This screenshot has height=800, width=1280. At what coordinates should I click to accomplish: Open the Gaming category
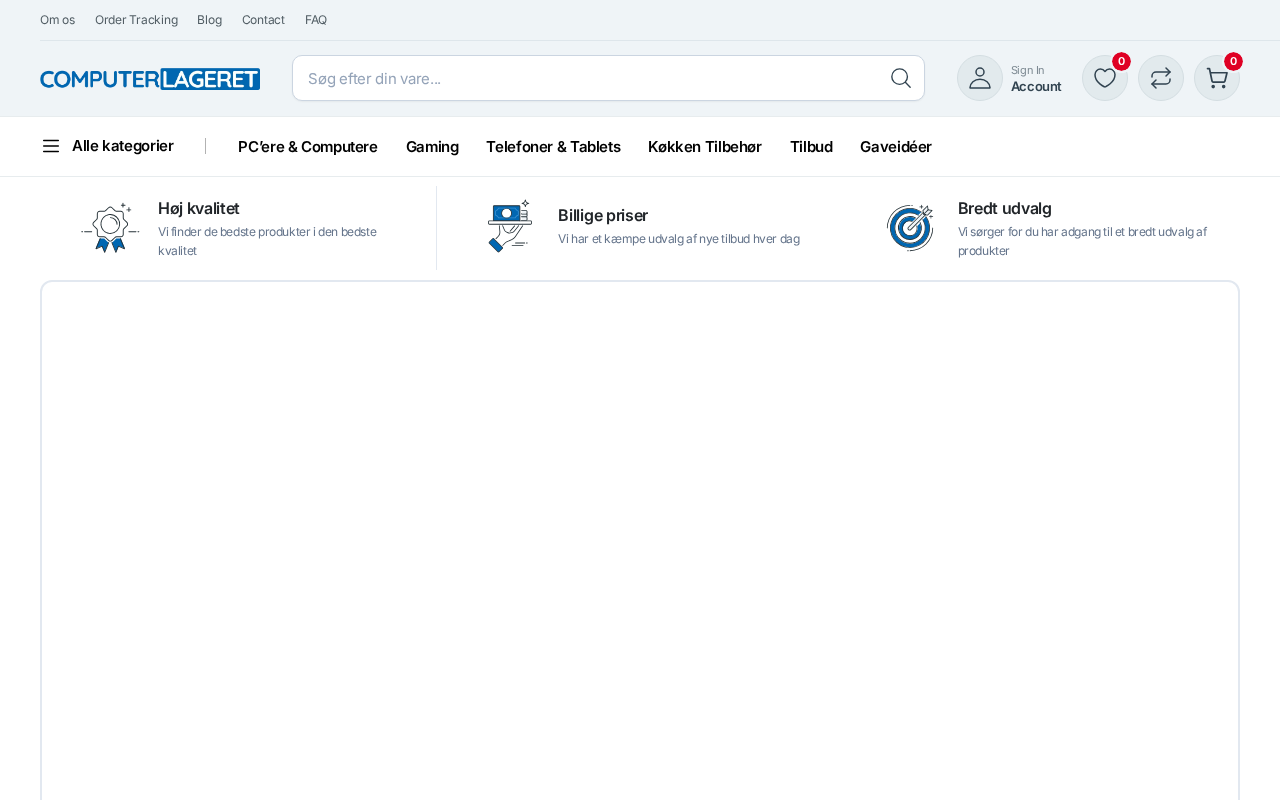432,147
